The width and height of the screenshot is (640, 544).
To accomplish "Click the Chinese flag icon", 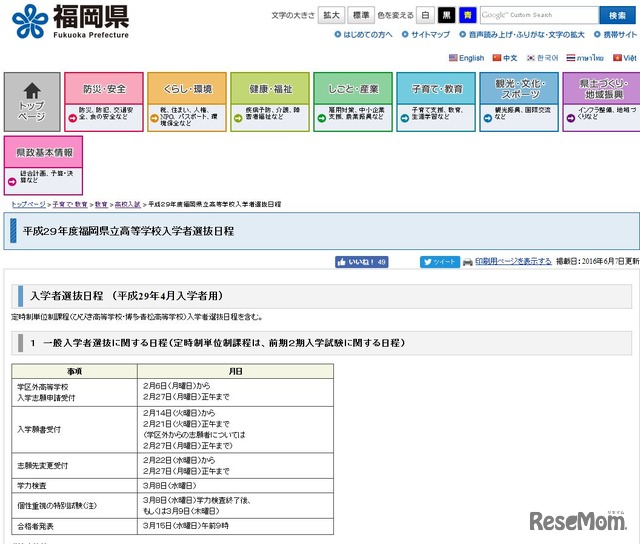I will pos(497,58).
